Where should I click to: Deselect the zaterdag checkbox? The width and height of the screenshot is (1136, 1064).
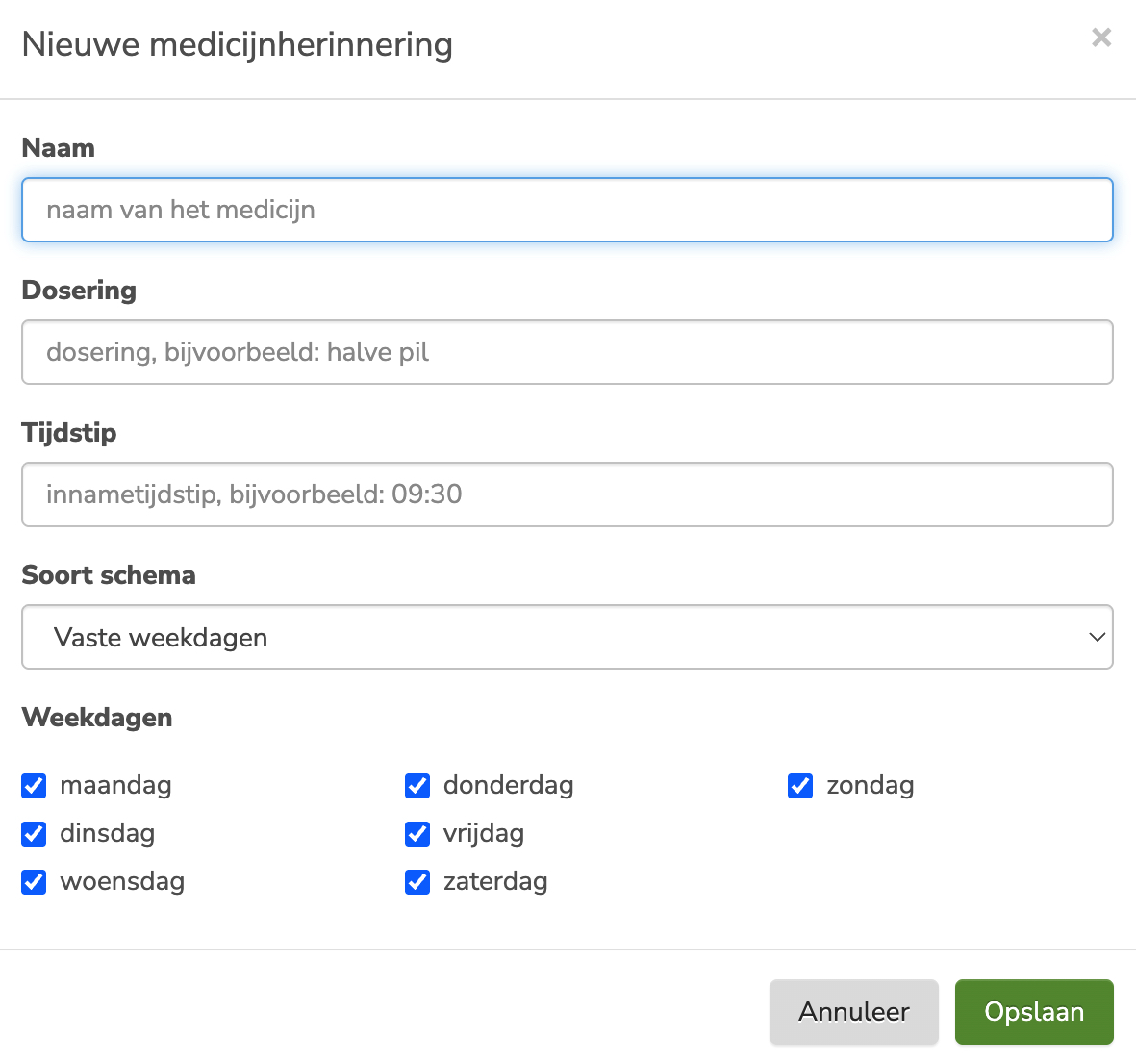pos(417,882)
